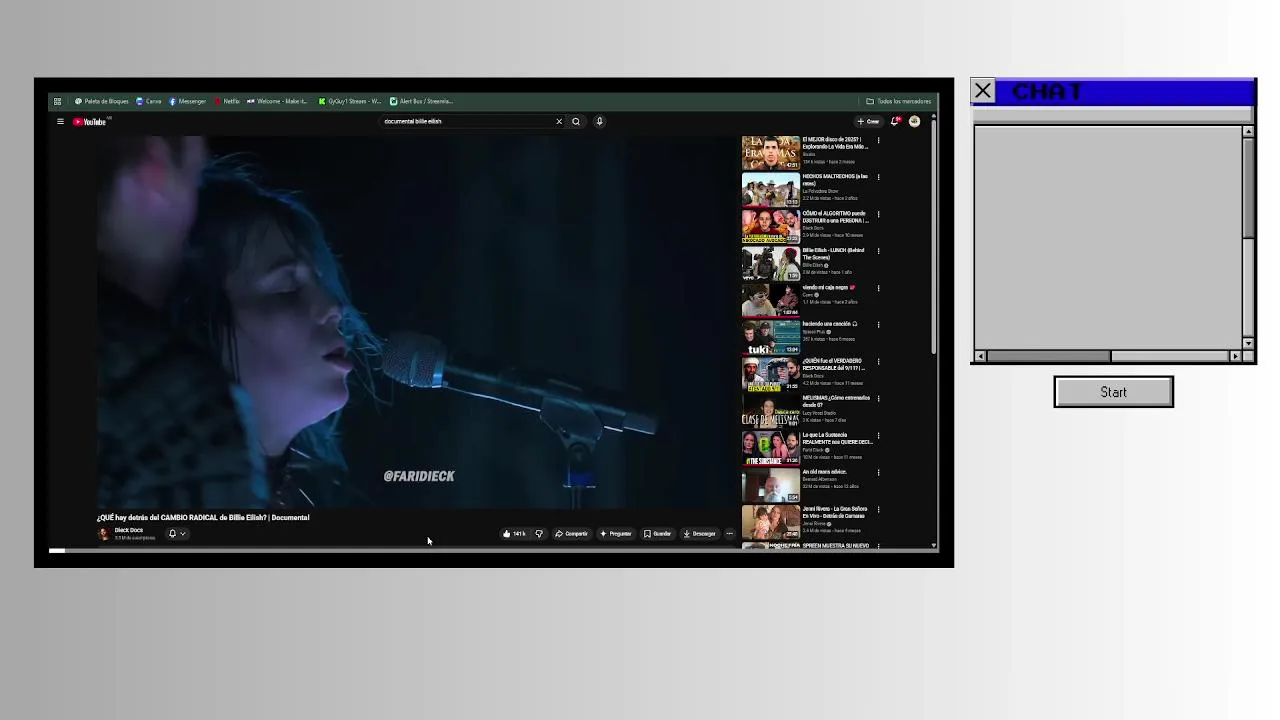Click the video title '¿QUÉ hay detrás del CAMBIO RADICAL'
This screenshot has width=1280, height=720.
click(x=203, y=517)
